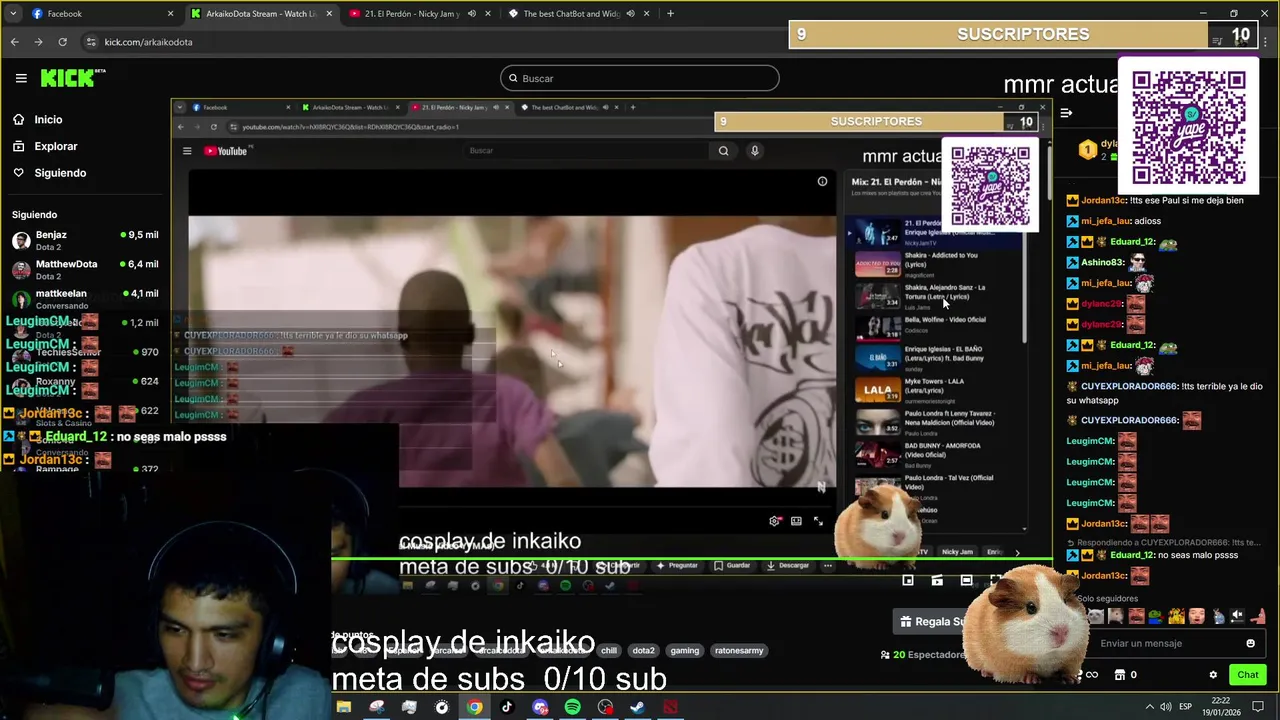Toggle theater mode on Kick video
Screen dimensions: 1280x720
966,580
